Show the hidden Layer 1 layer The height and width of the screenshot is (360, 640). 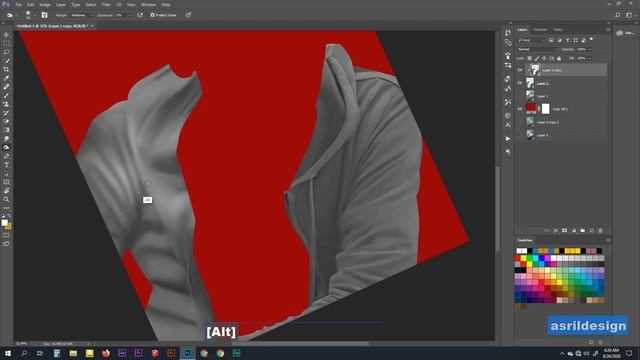click(x=520, y=96)
